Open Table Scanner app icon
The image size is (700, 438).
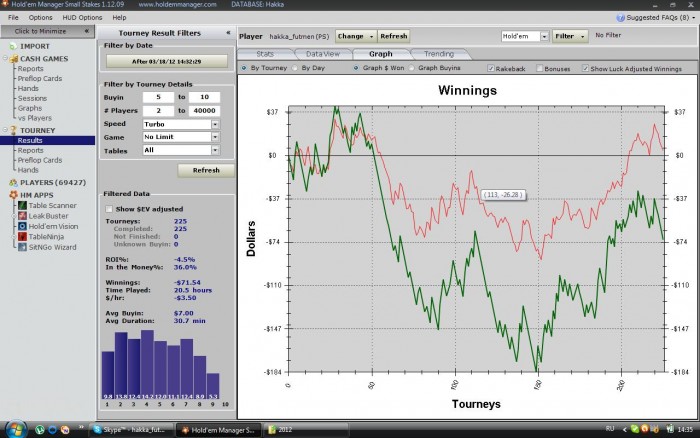pos(22,205)
